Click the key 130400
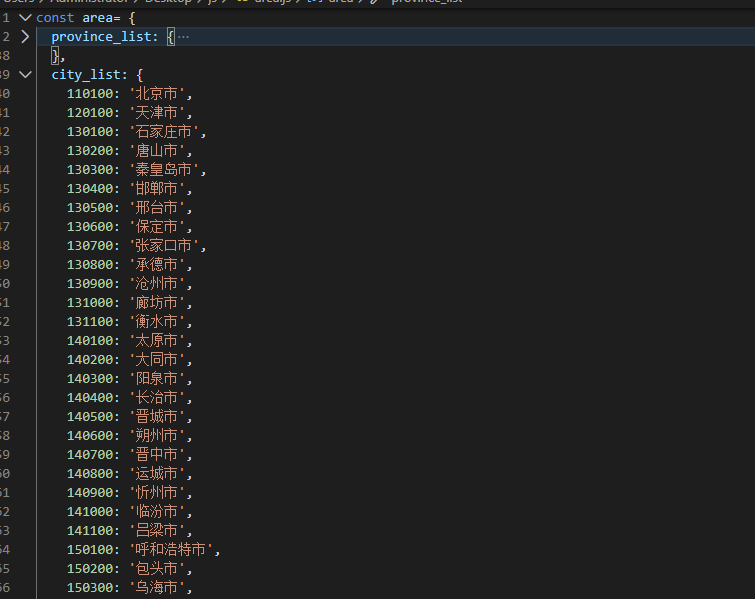This screenshot has width=755, height=599. [90, 189]
